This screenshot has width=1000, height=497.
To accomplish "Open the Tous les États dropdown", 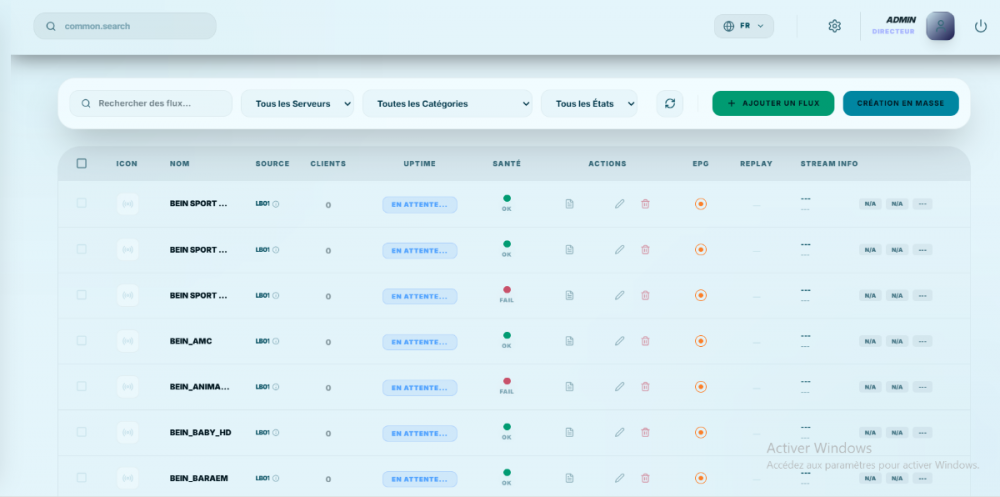I will click(x=589, y=103).
